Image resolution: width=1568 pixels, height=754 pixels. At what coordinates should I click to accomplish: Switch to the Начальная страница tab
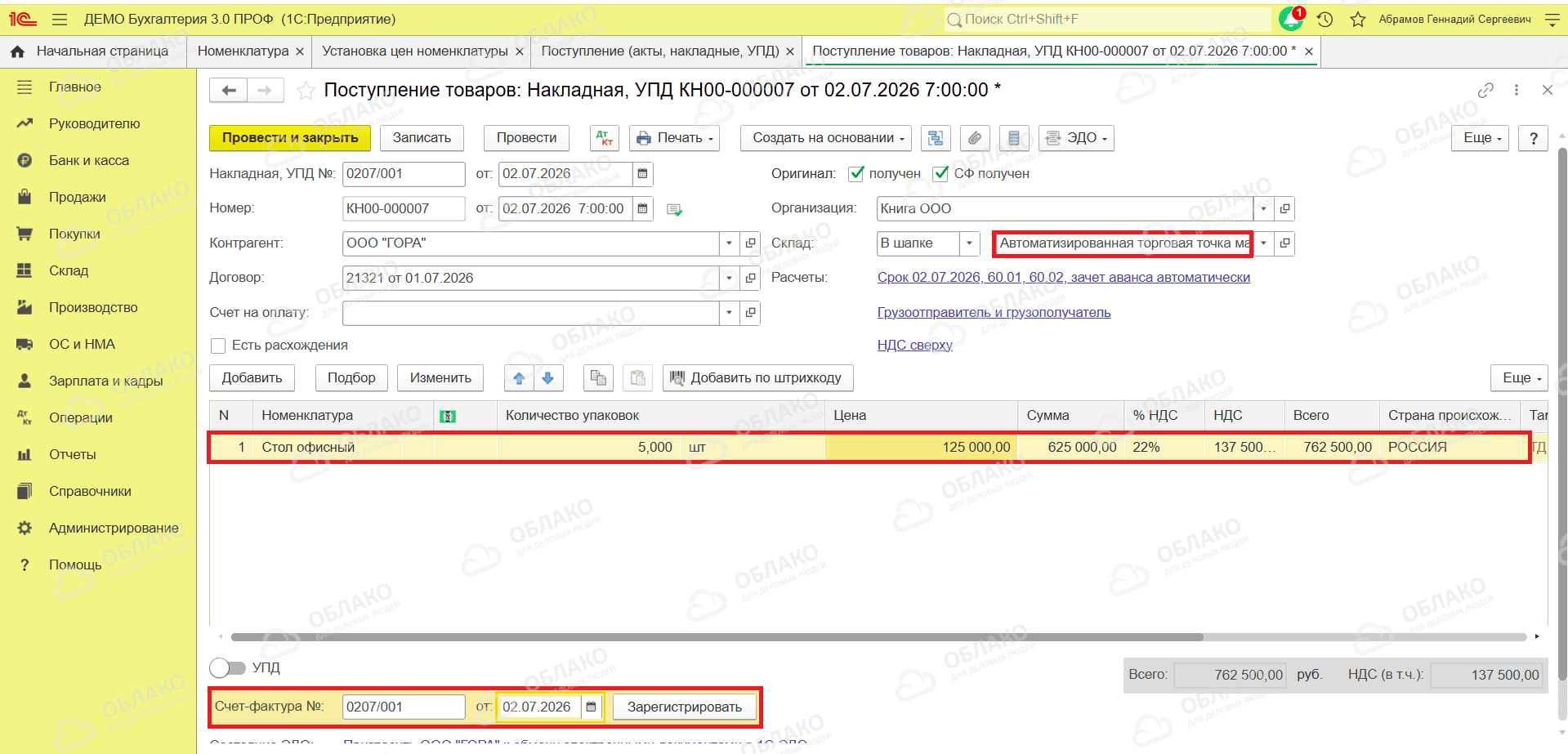(x=92, y=51)
